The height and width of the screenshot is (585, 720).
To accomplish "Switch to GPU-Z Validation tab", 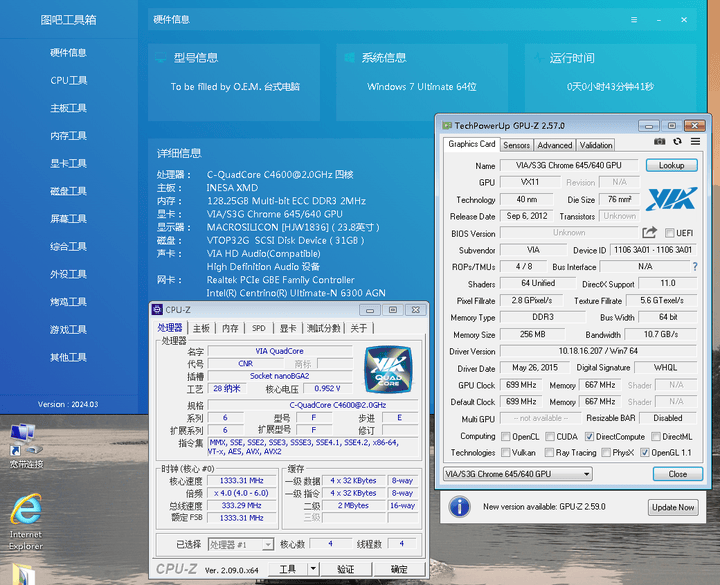I will (x=596, y=145).
